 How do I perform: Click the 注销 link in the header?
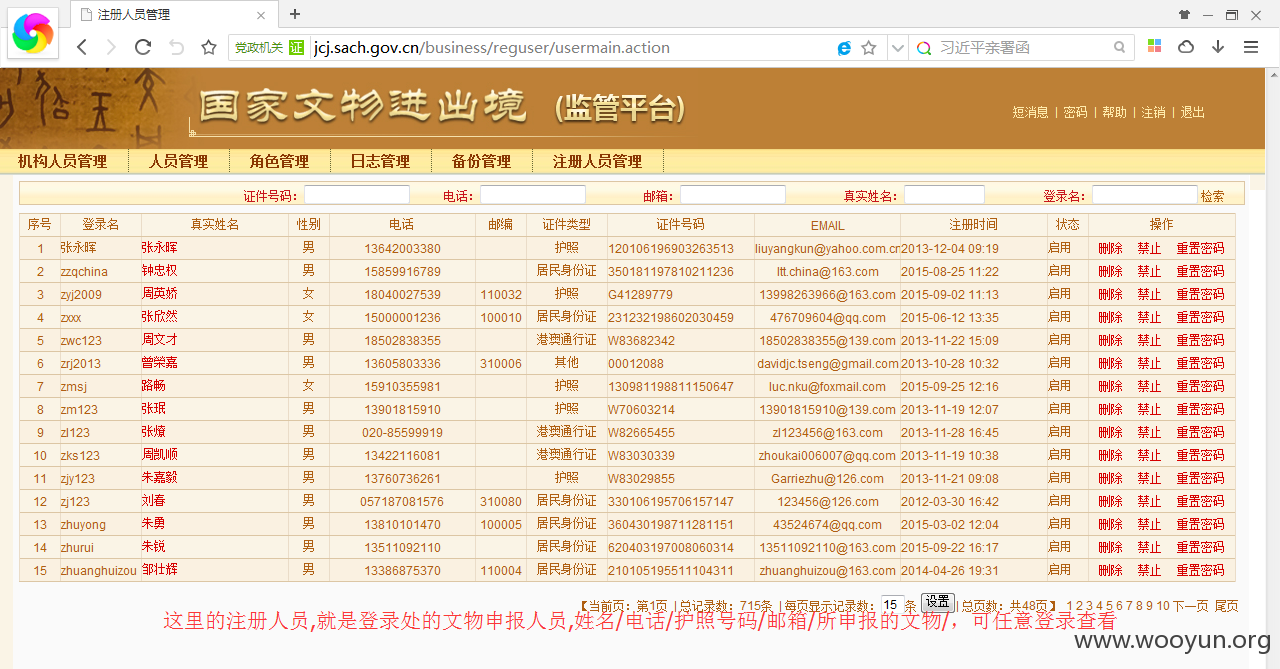pyautogui.click(x=1153, y=112)
